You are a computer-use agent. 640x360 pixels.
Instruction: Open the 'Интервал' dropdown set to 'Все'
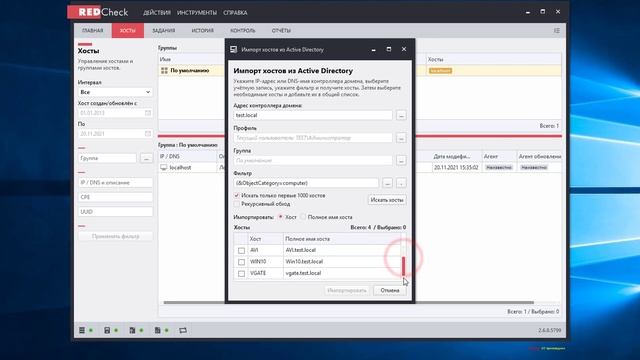115,92
